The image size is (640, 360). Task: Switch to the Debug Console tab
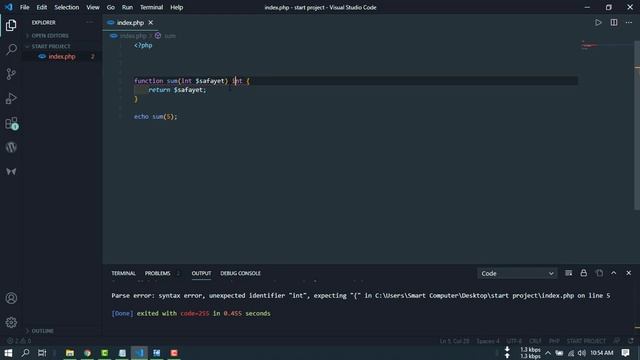click(x=240, y=273)
